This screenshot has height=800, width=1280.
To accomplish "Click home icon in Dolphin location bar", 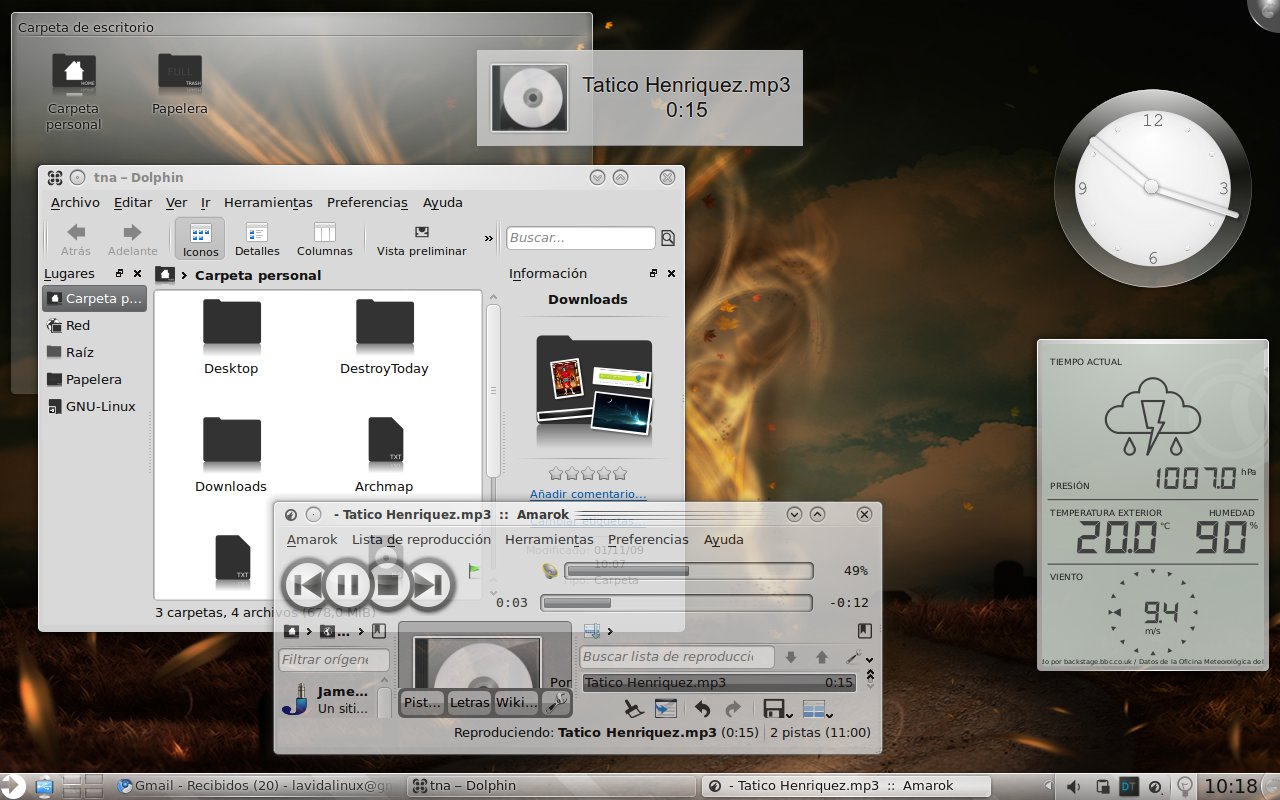I will [165, 274].
